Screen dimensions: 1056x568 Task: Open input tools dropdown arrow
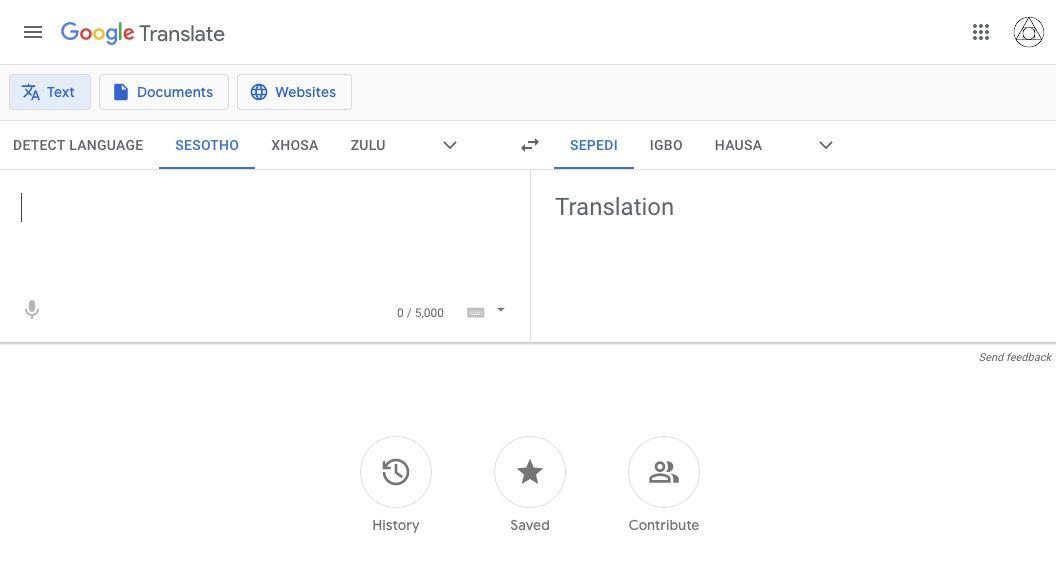click(x=501, y=310)
